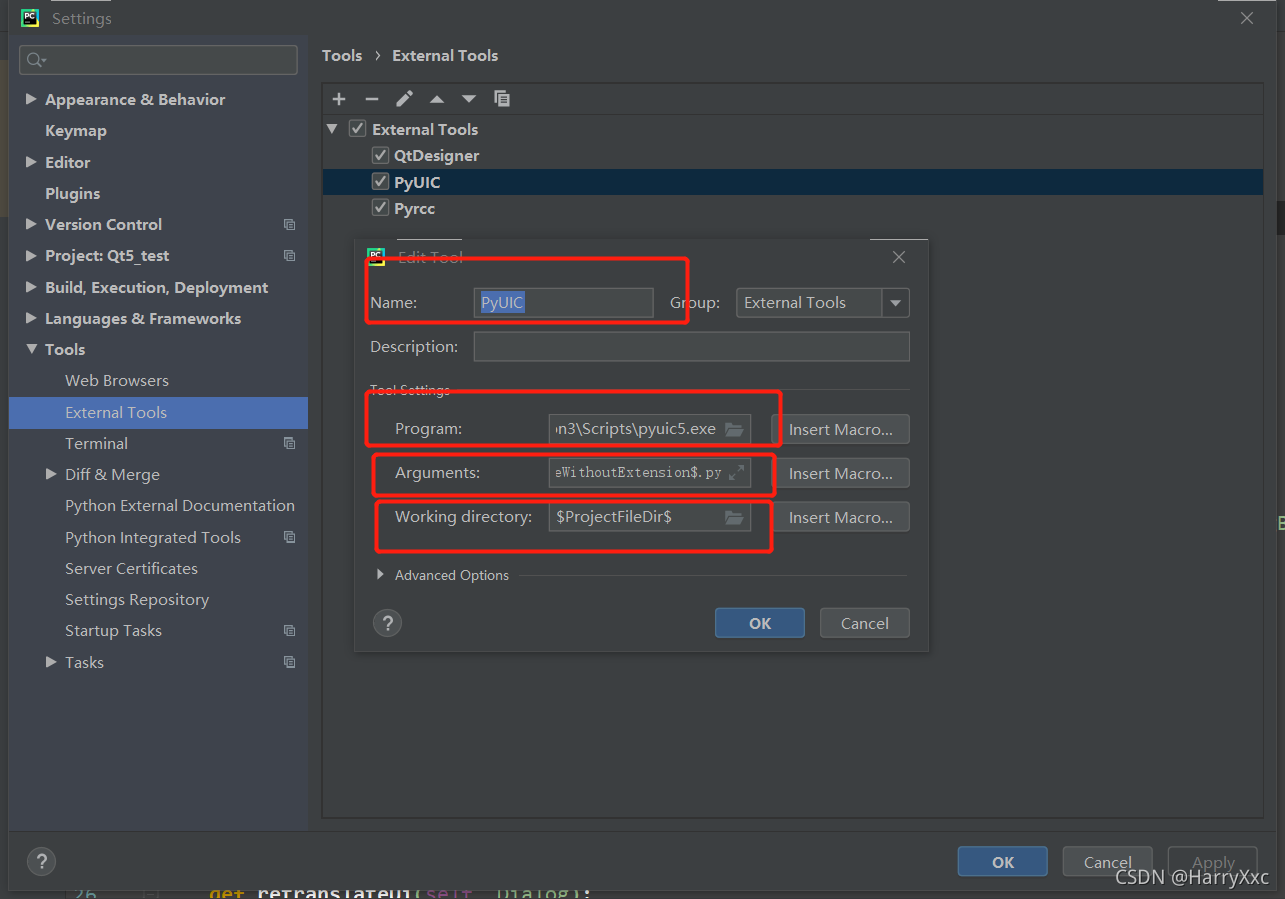This screenshot has height=899, width=1285.
Task: Close the Edit Tool dialog
Action: (899, 257)
